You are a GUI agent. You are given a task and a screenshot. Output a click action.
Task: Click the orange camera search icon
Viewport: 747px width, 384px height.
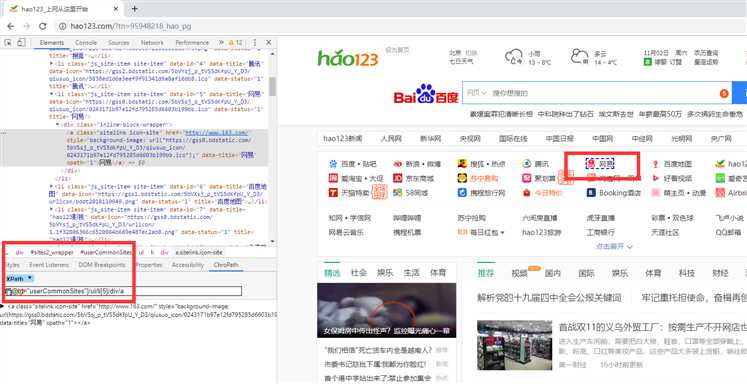coord(725,93)
